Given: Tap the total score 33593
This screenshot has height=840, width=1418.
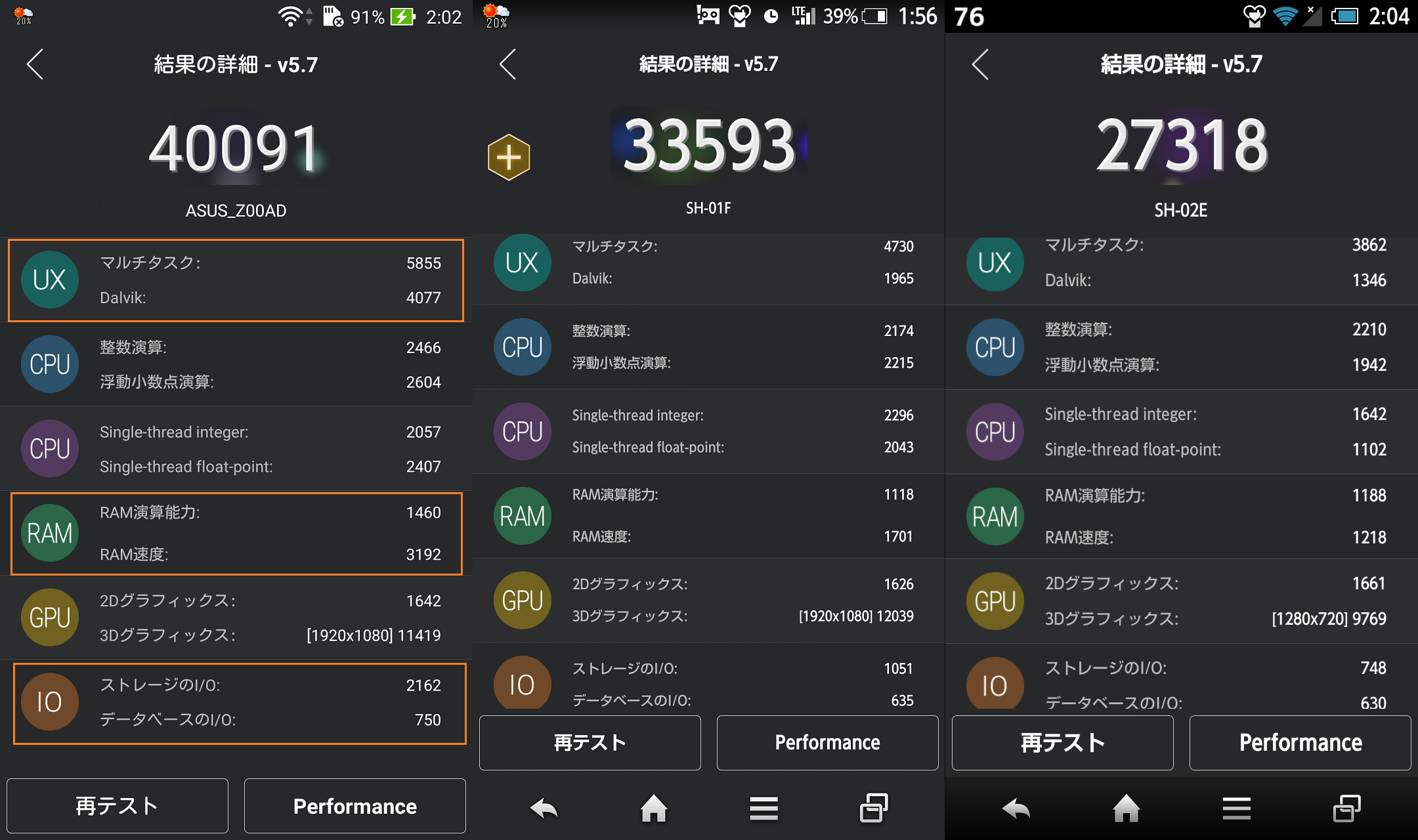Looking at the screenshot, I should click(709, 145).
